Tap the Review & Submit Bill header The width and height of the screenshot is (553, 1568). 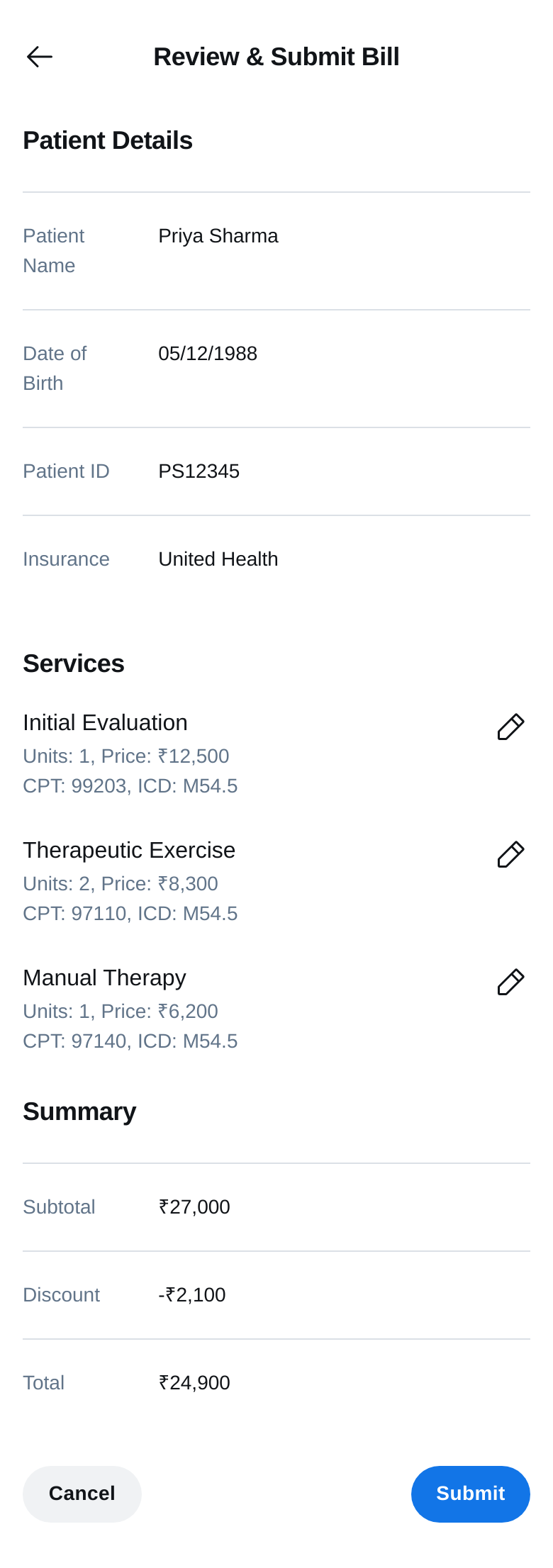(276, 57)
